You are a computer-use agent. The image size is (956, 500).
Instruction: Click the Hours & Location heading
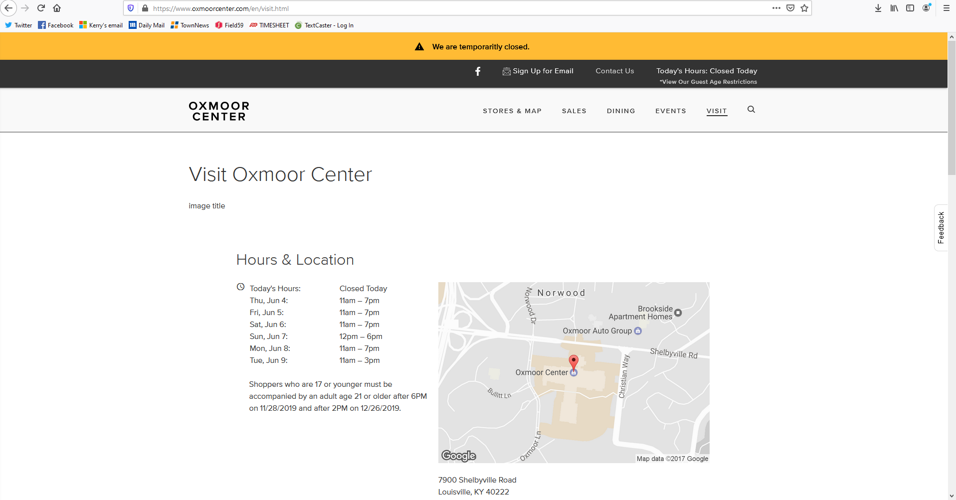[294, 260]
